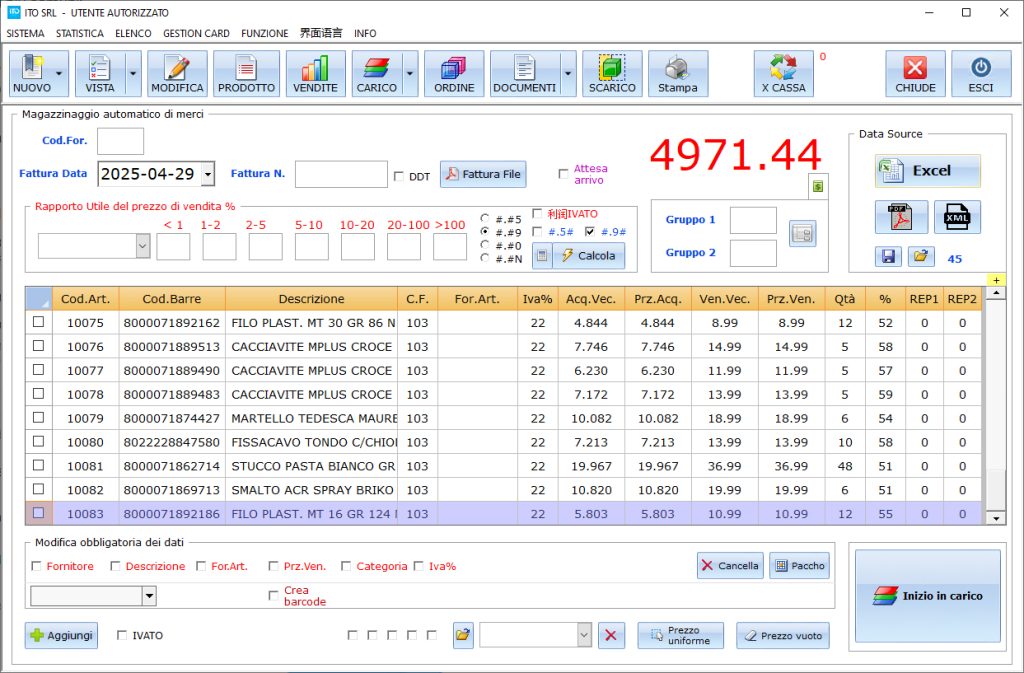Click the Excel data source button
The width and height of the screenshot is (1024, 673).
coord(928,171)
